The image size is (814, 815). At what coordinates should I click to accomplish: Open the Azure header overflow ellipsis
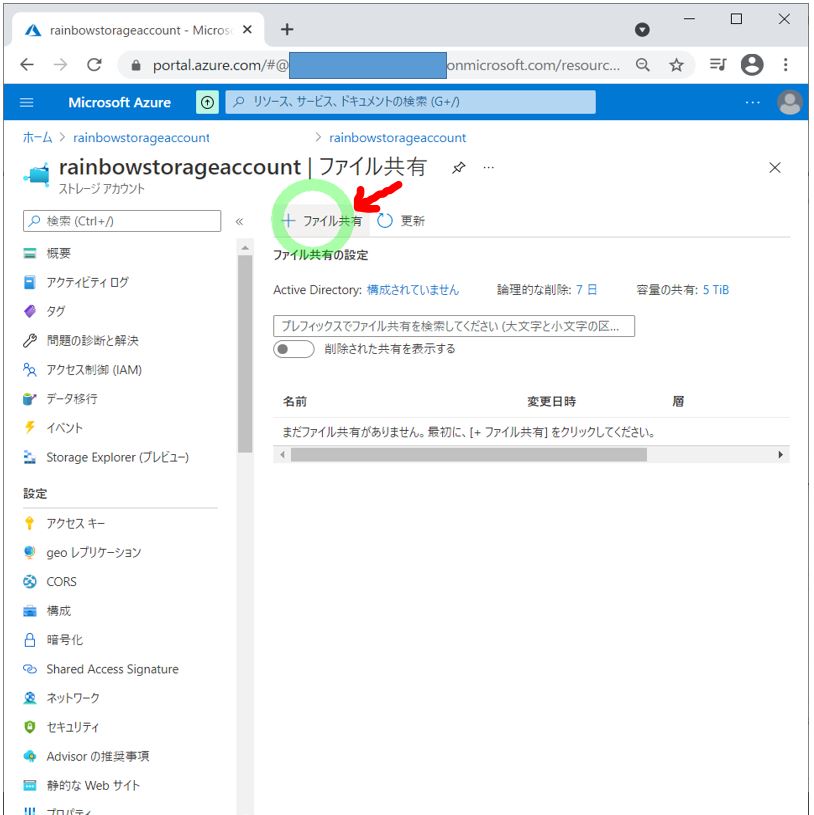752,102
